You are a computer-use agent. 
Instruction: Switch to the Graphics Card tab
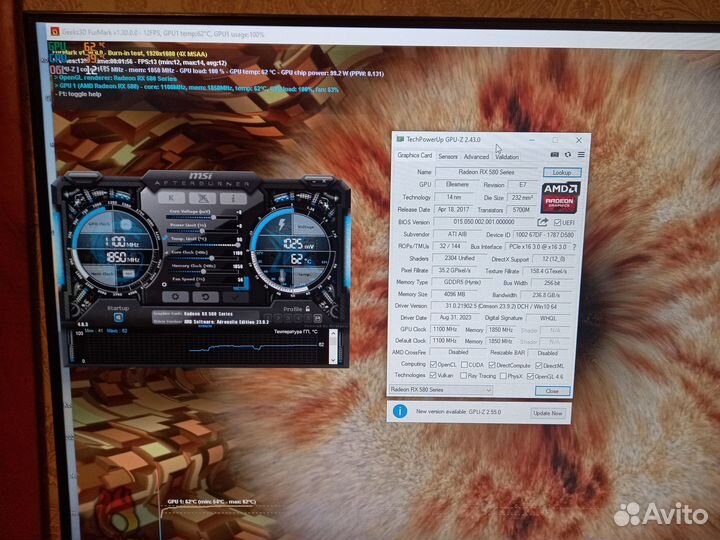click(415, 156)
